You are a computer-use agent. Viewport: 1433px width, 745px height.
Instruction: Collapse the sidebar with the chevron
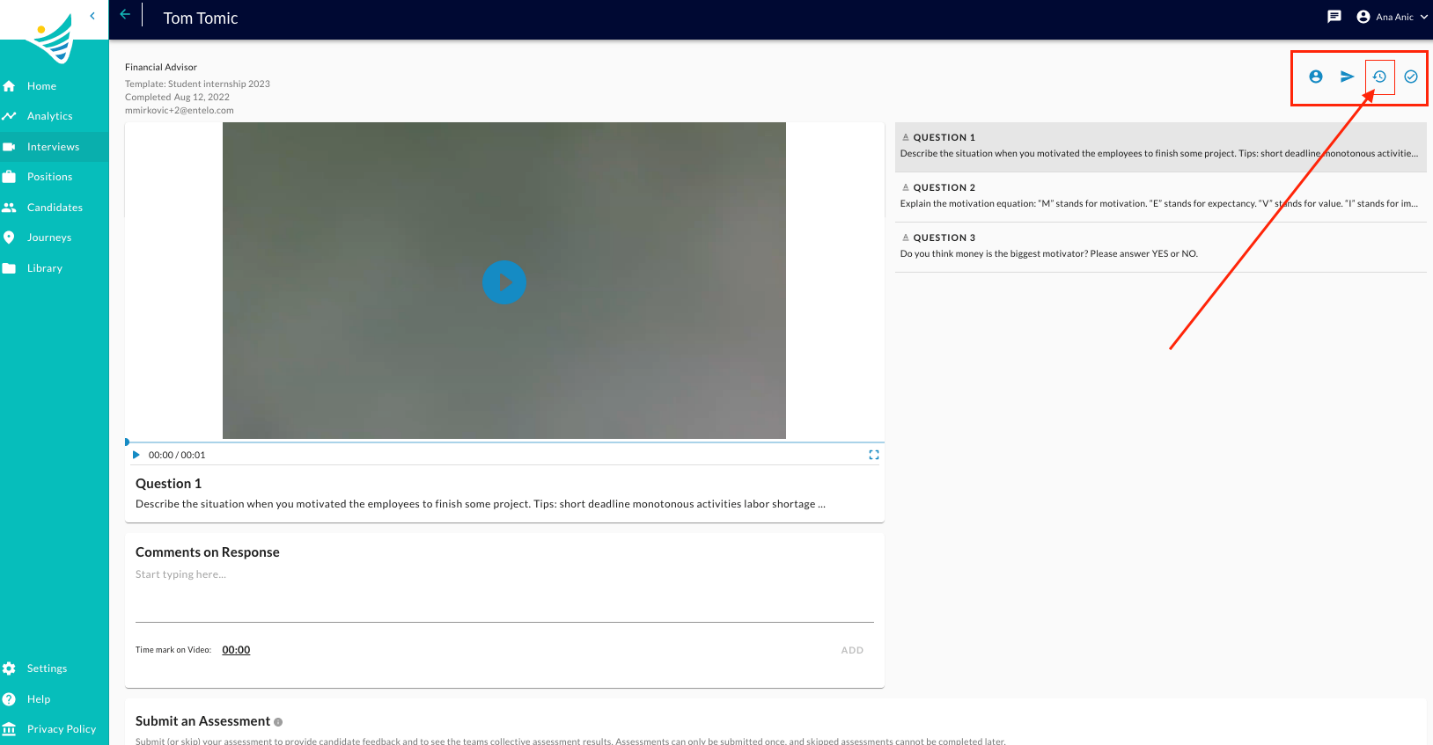[x=92, y=16]
